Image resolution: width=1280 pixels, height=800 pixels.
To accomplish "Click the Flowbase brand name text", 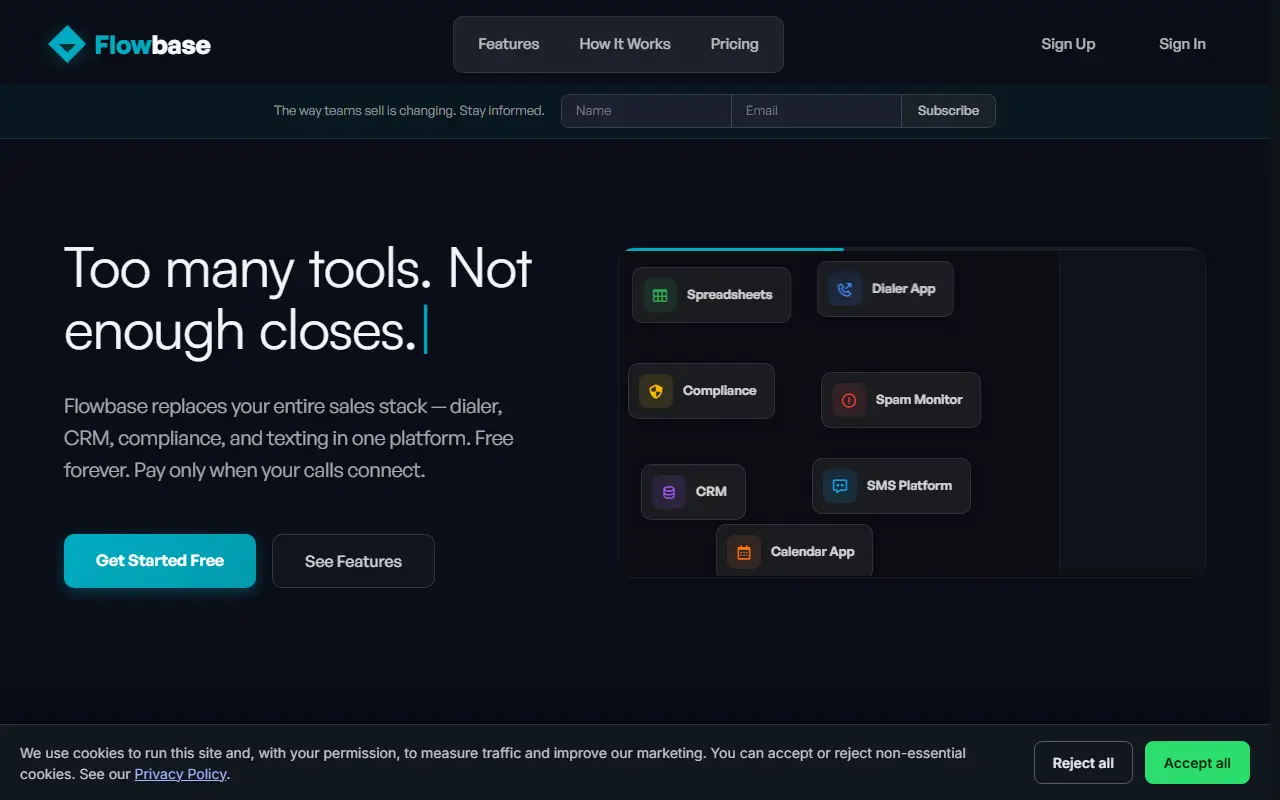I will pos(153,44).
